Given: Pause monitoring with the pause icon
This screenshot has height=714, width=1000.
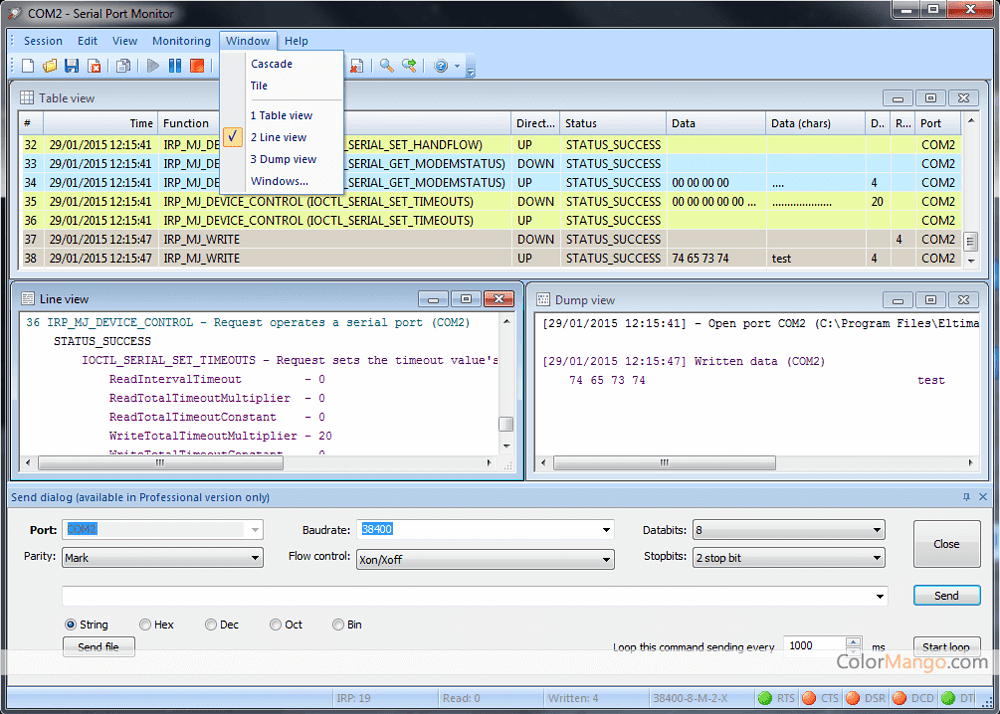Looking at the screenshot, I should (x=175, y=66).
